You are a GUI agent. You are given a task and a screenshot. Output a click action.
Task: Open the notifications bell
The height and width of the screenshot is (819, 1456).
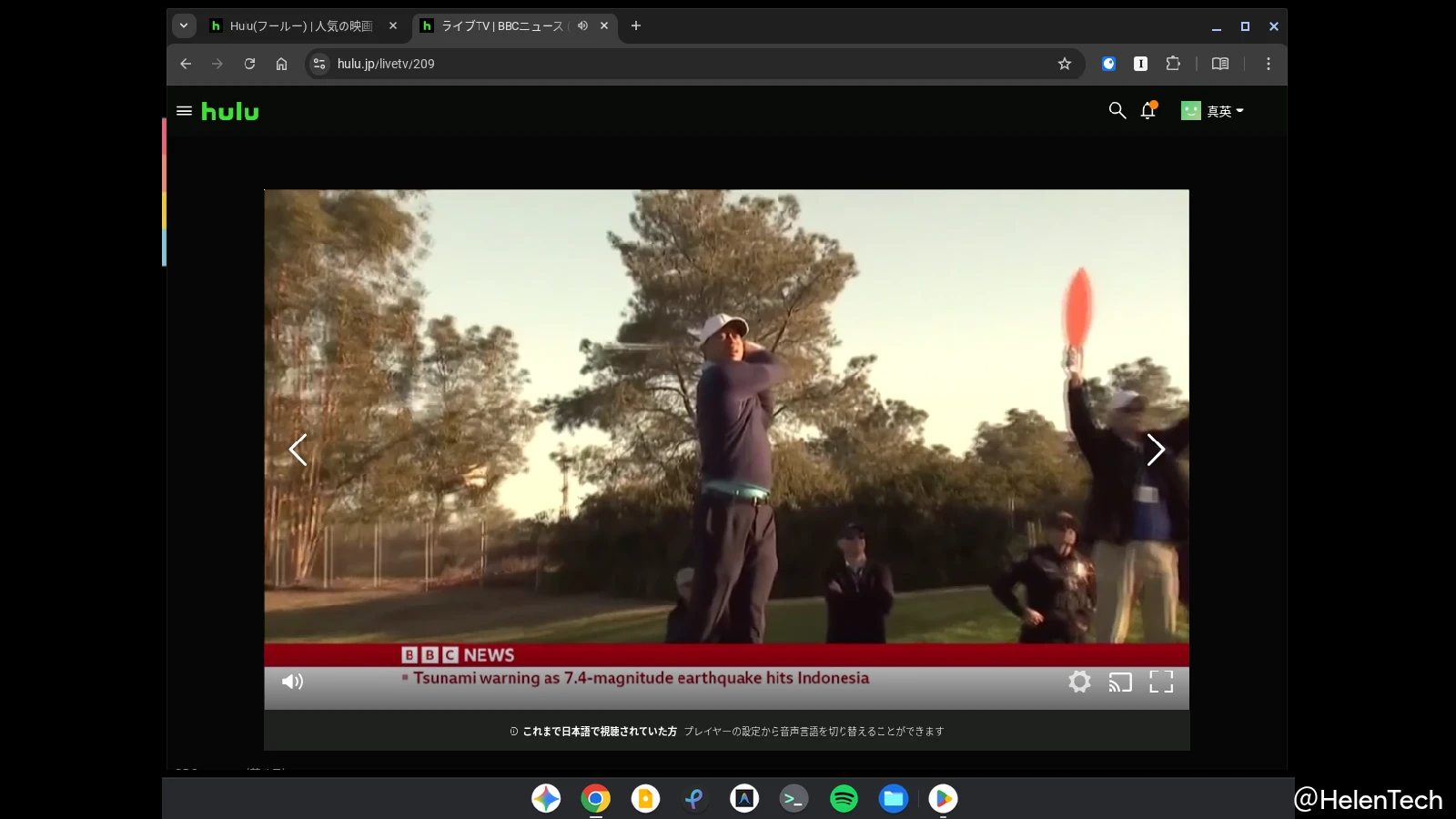[x=1148, y=111]
